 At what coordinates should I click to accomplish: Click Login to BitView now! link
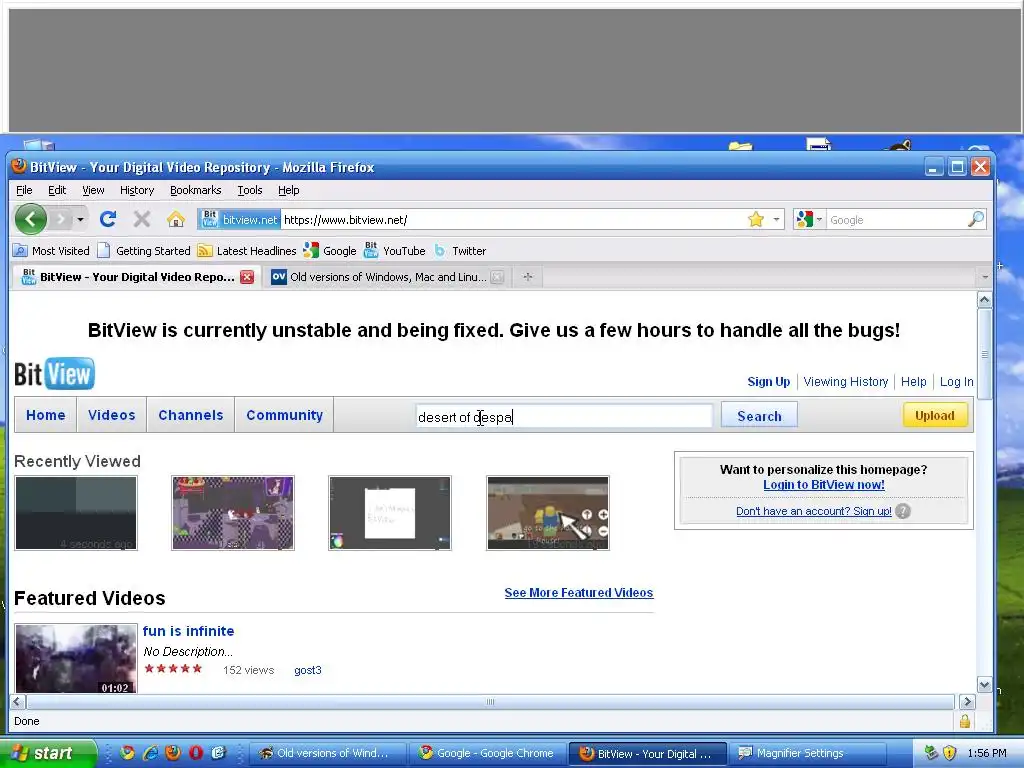pos(824,485)
